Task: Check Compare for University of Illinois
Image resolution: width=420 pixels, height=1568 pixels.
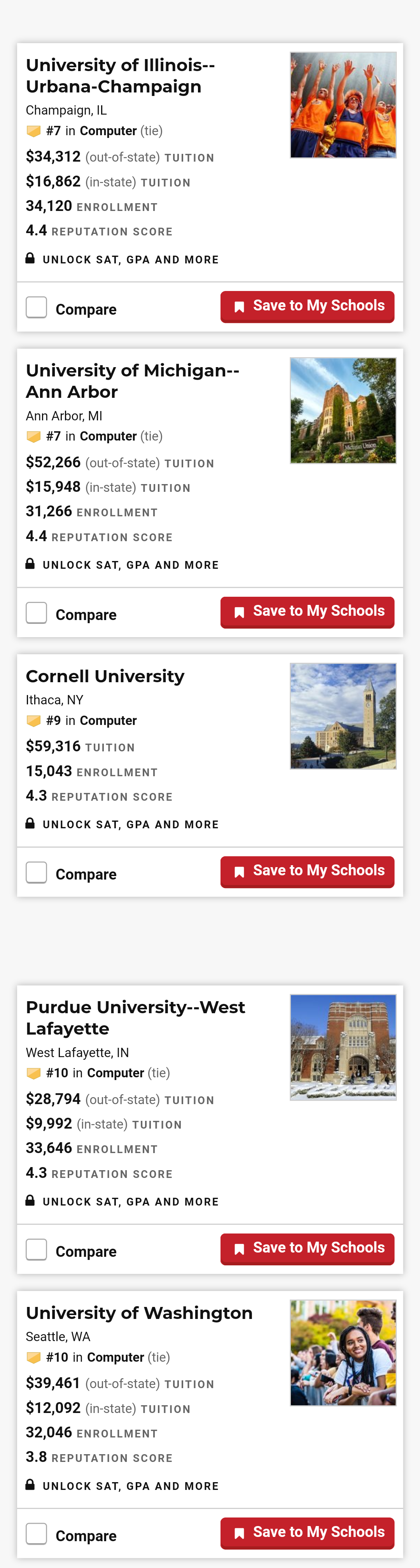Action: pos(37,307)
